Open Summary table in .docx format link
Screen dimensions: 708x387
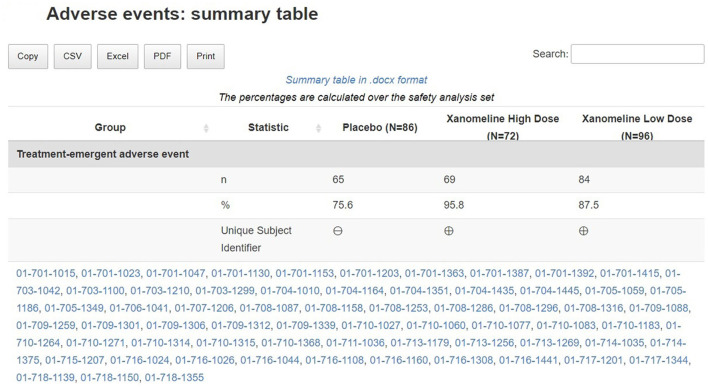[356, 80]
